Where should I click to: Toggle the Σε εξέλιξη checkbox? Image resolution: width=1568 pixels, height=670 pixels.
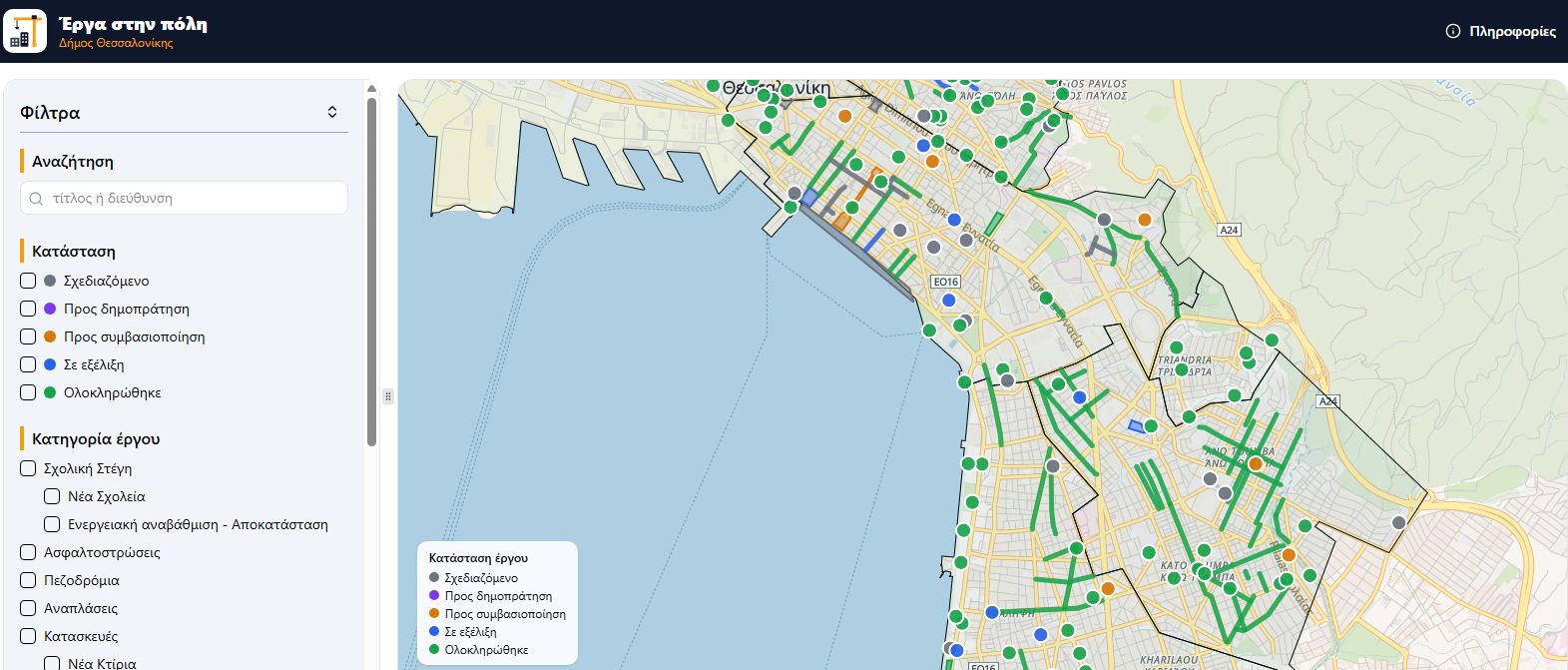(28, 364)
